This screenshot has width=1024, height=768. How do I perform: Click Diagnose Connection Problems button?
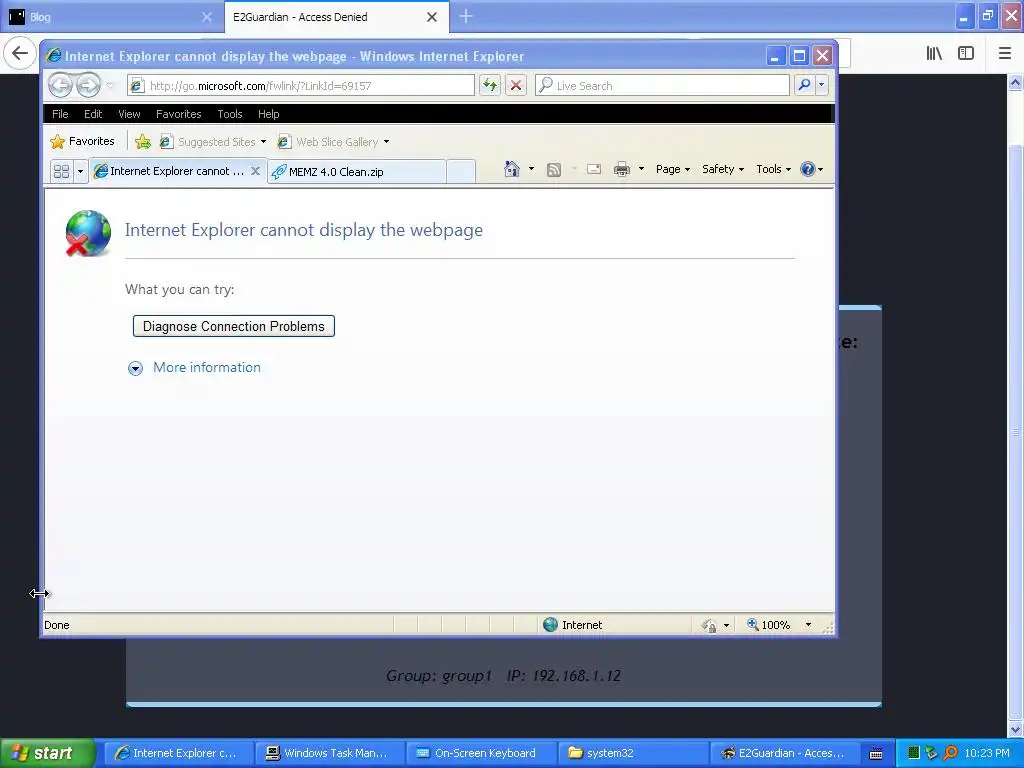pos(234,327)
